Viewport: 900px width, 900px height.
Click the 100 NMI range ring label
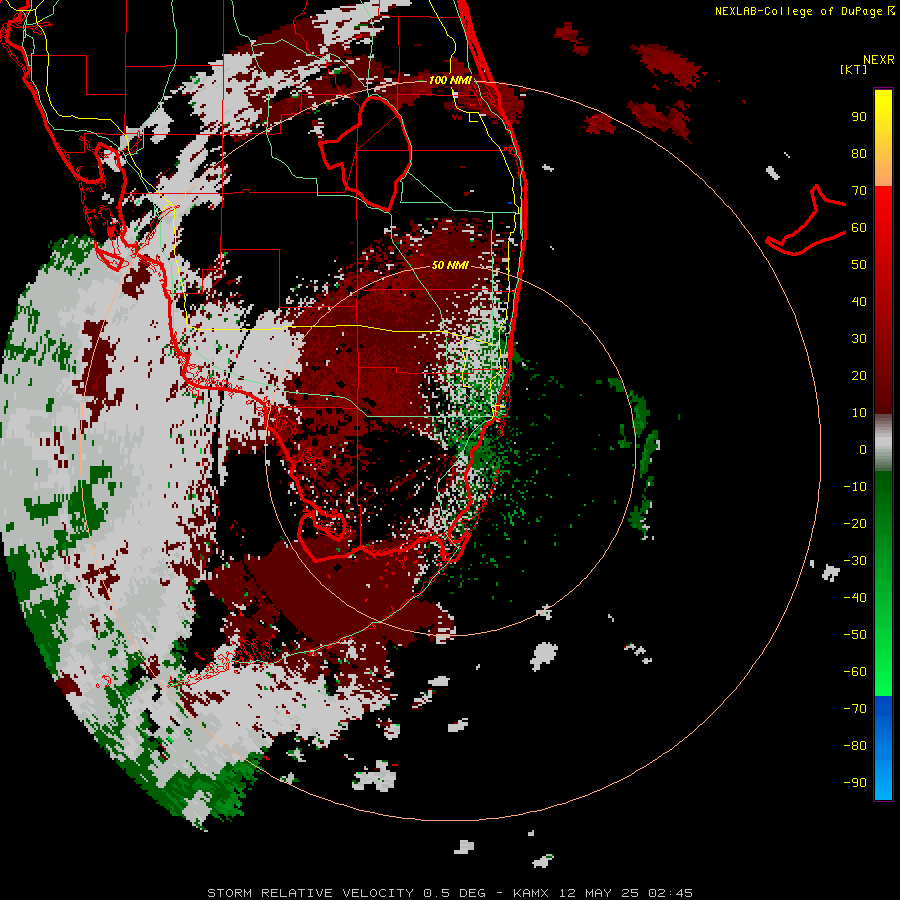point(450,80)
